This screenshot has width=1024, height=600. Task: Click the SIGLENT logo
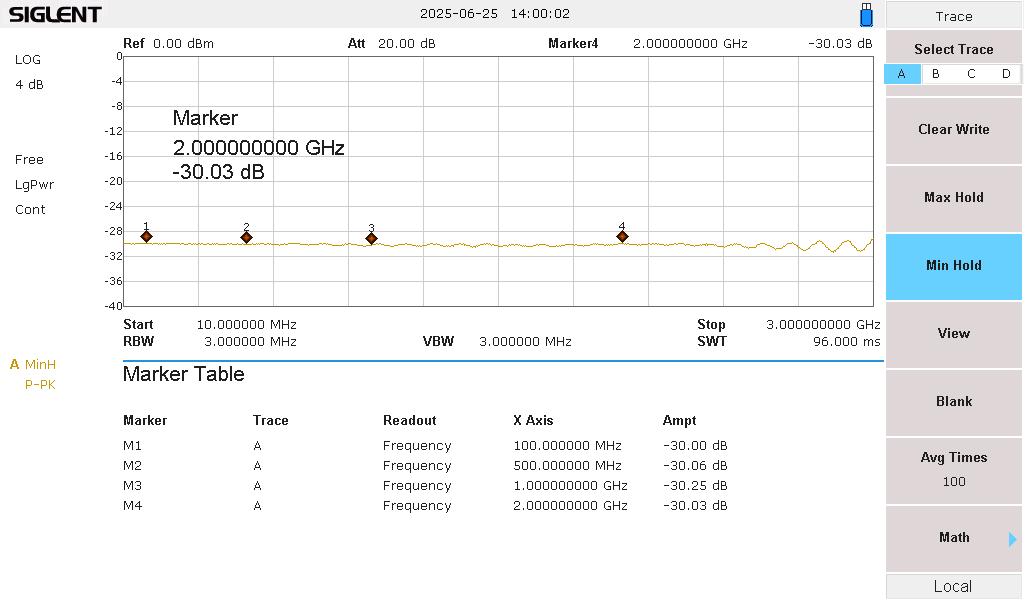52,14
